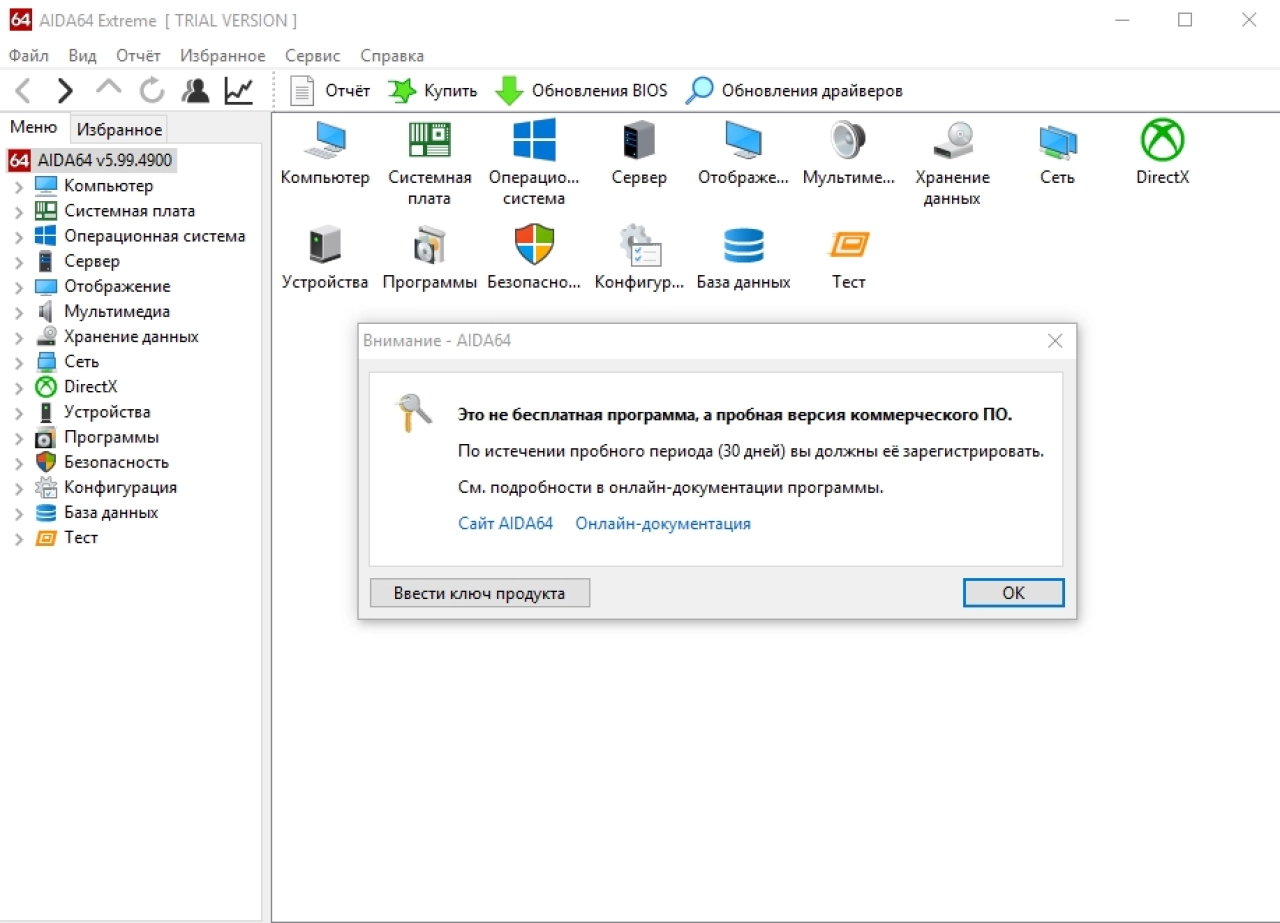Select Устройства in the left tree

(x=107, y=412)
